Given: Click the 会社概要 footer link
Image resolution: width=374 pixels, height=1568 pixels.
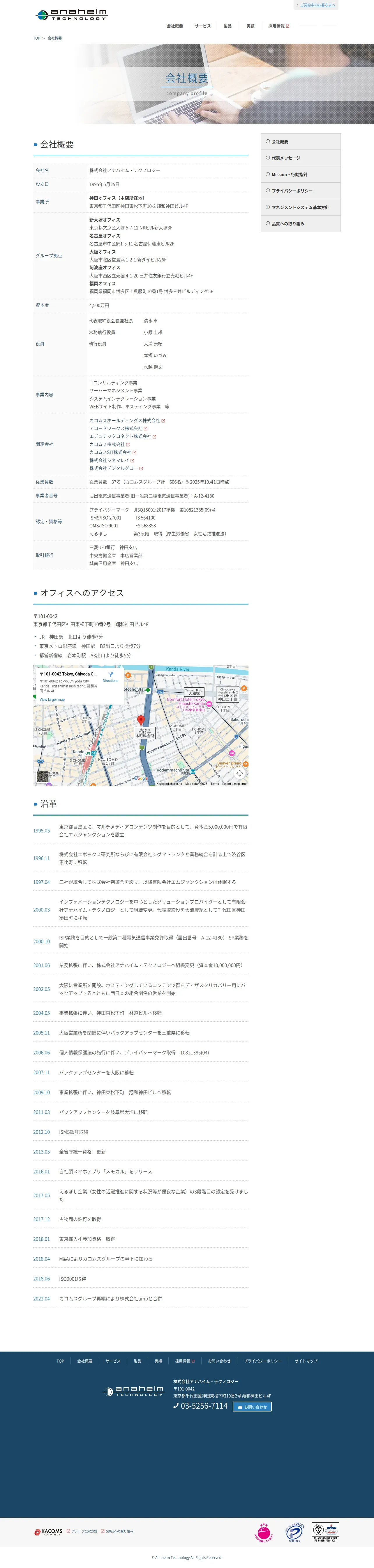Looking at the screenshot, I should (85, 1361).
